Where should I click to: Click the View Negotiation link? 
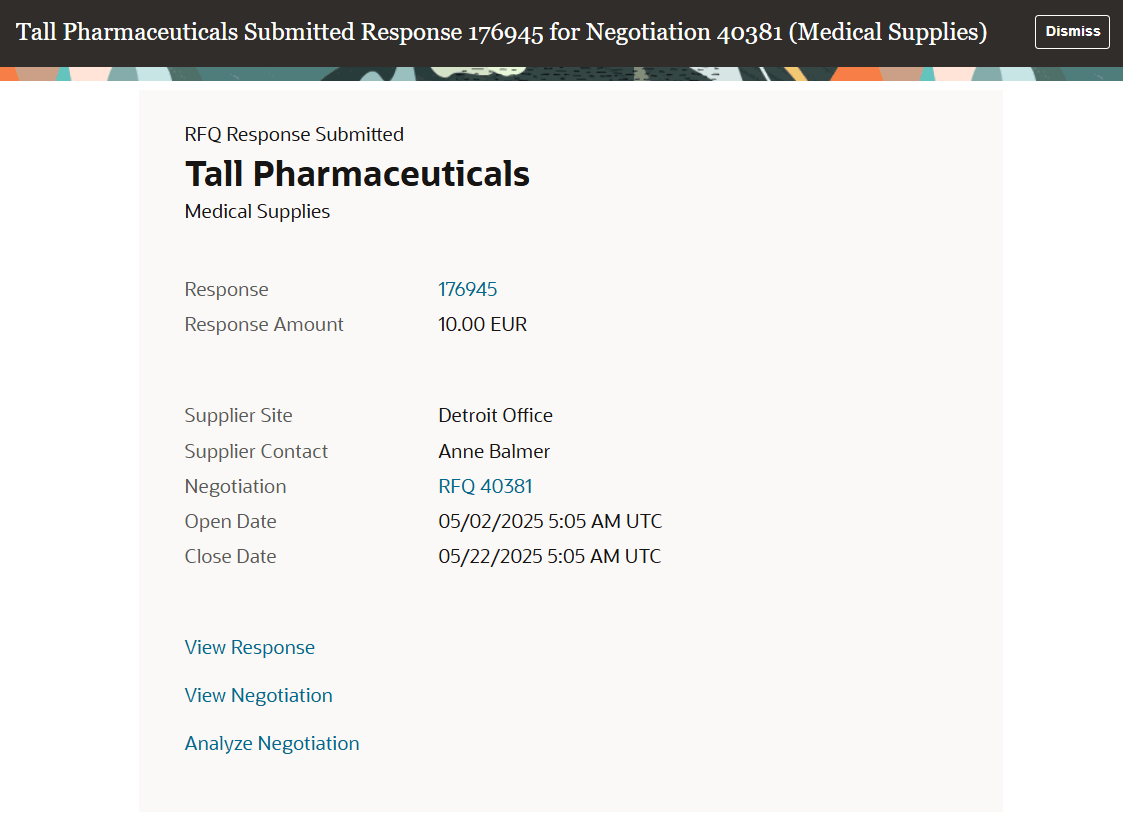click(x=259, y=695)
